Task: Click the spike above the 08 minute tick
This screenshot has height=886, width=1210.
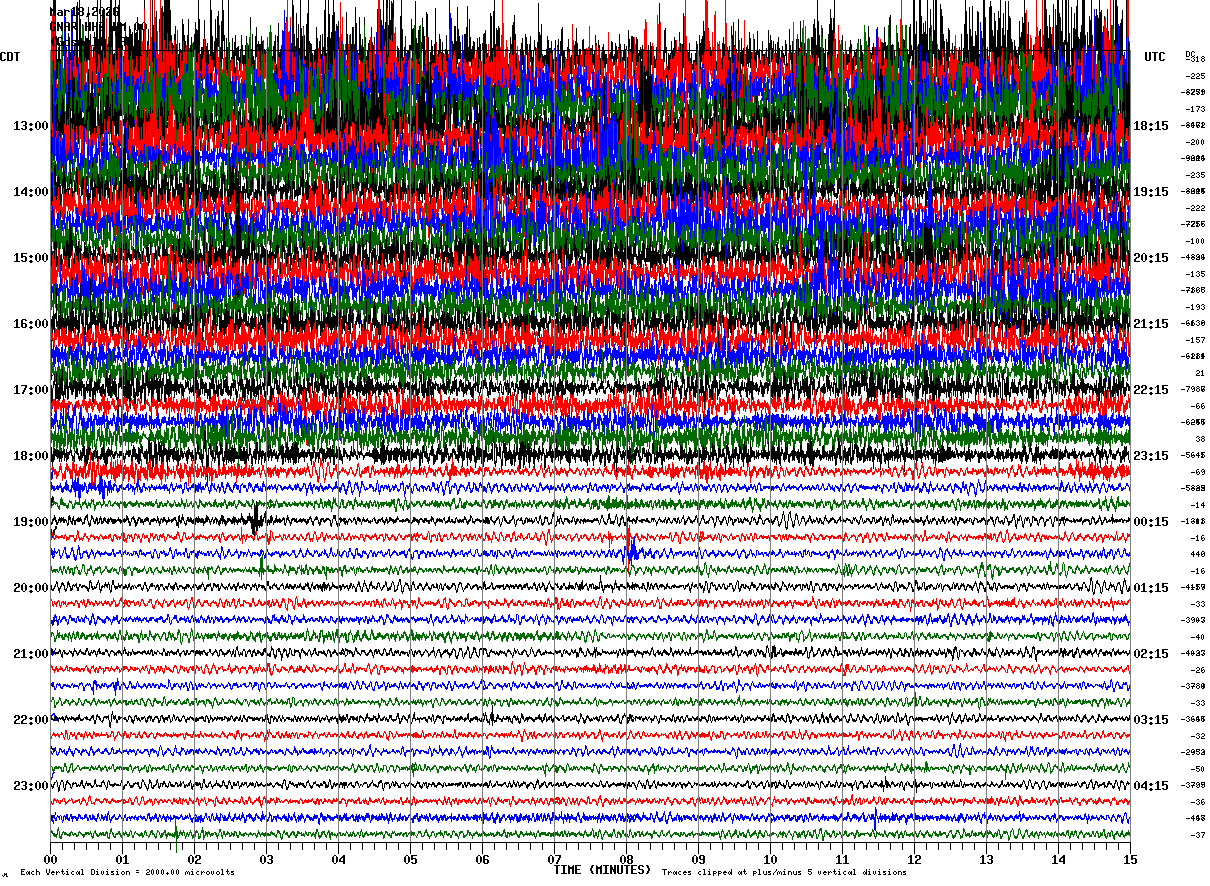Action: (x=629, y=548)
